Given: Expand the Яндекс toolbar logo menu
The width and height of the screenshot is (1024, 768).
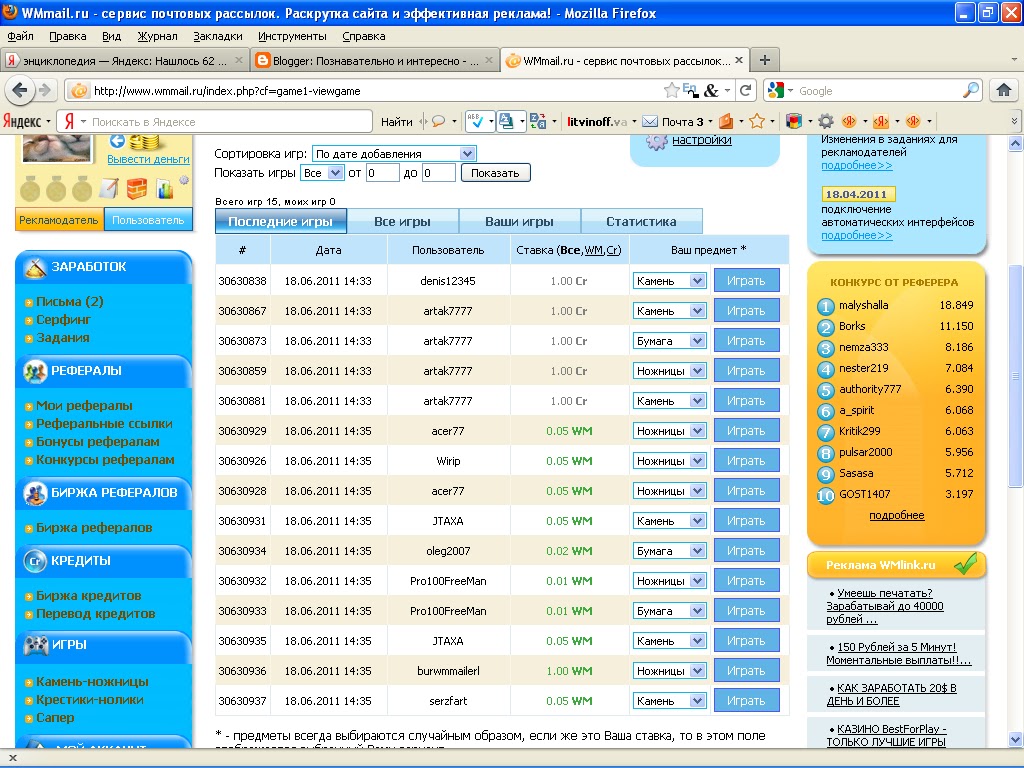Looking at the screenshot, I should [27, 121].
